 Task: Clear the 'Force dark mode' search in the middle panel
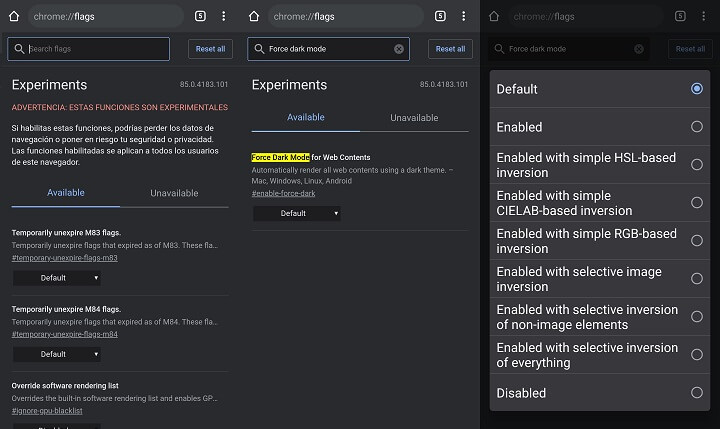tap(399, 49)
